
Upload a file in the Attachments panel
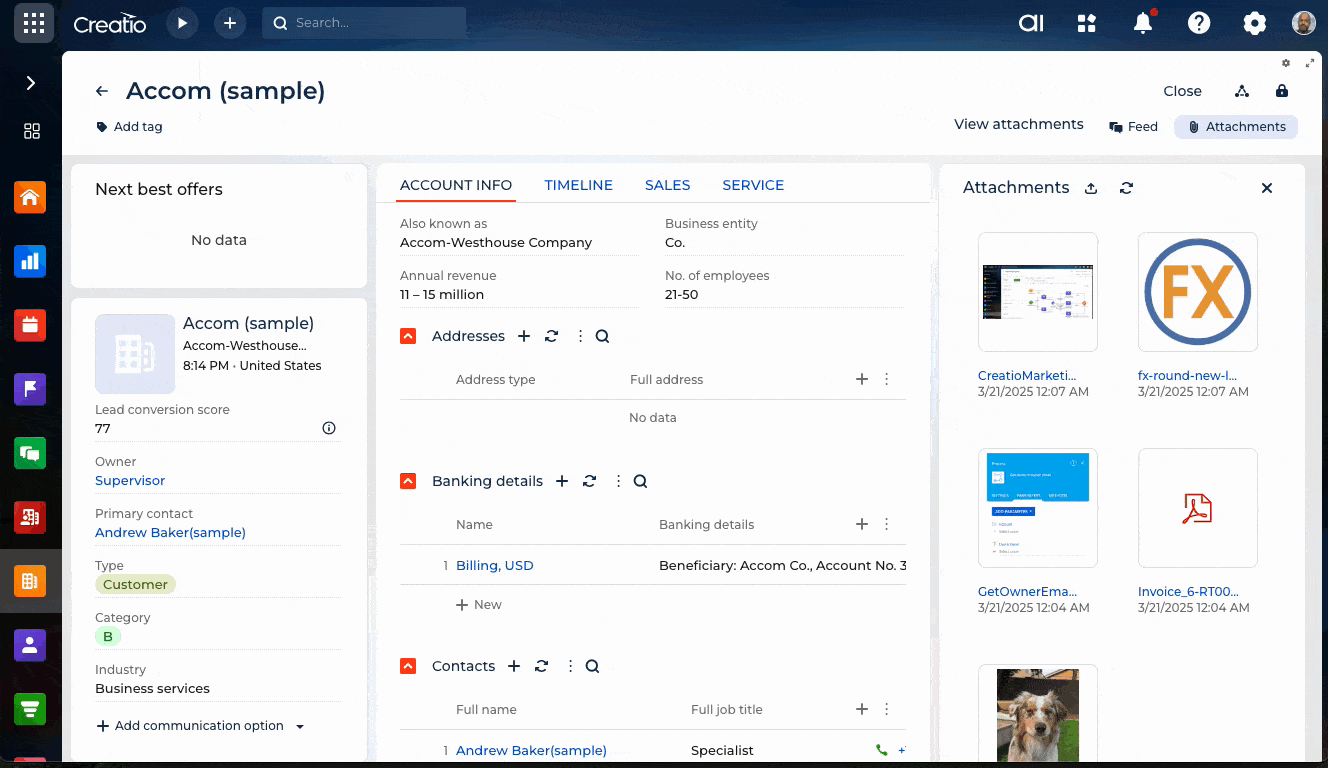(1091, 188)
